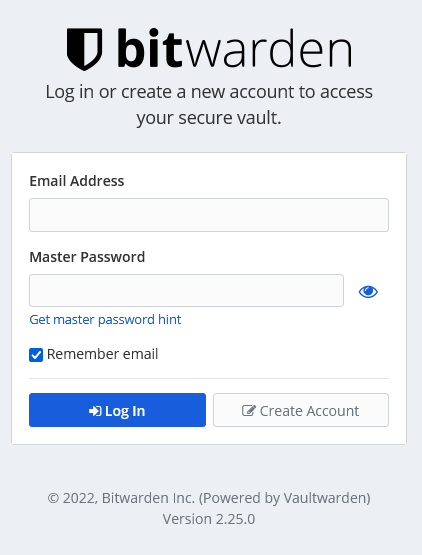
Task: Click the Bitwarden shield logo
Action: coord(85,49)
